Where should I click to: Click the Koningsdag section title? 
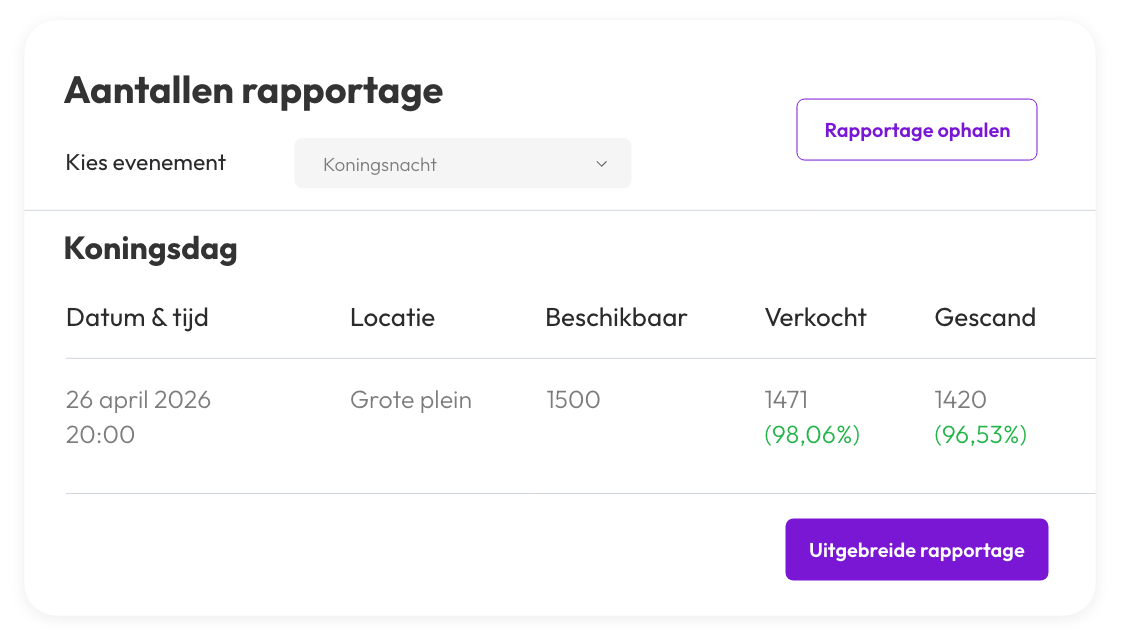pyautogui.click(x=150, y=248)
